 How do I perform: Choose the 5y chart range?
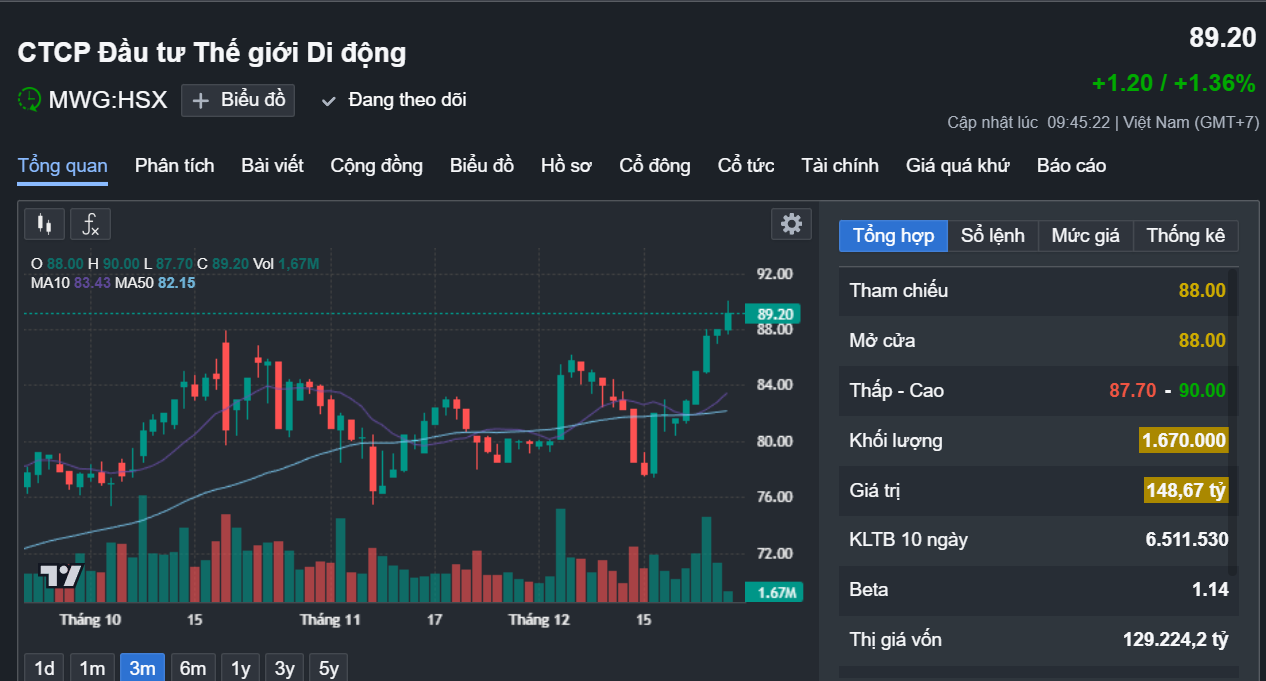pos(329,668)
